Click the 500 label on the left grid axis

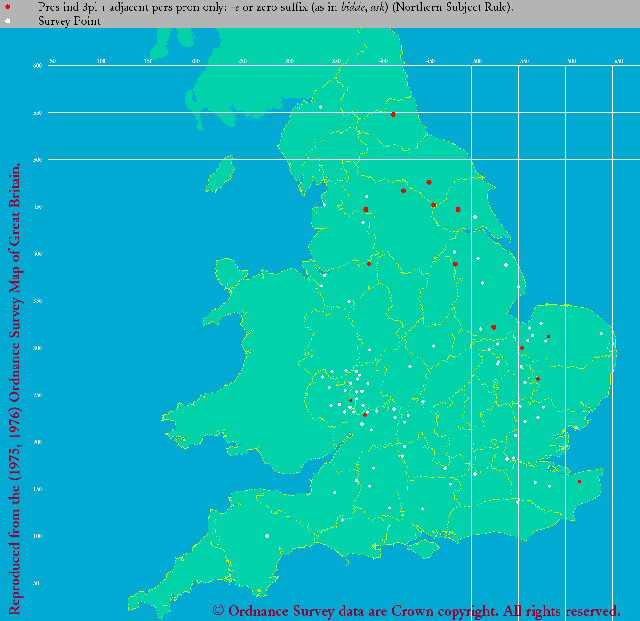(37, 160)
